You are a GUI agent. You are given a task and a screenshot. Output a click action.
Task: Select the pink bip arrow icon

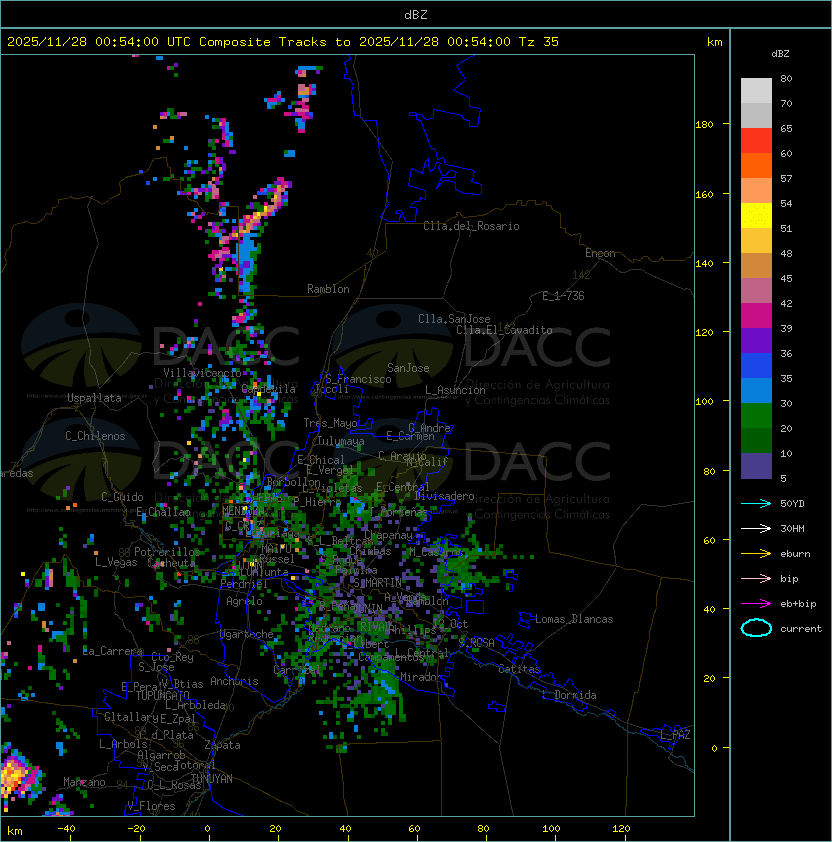(756, 578)
